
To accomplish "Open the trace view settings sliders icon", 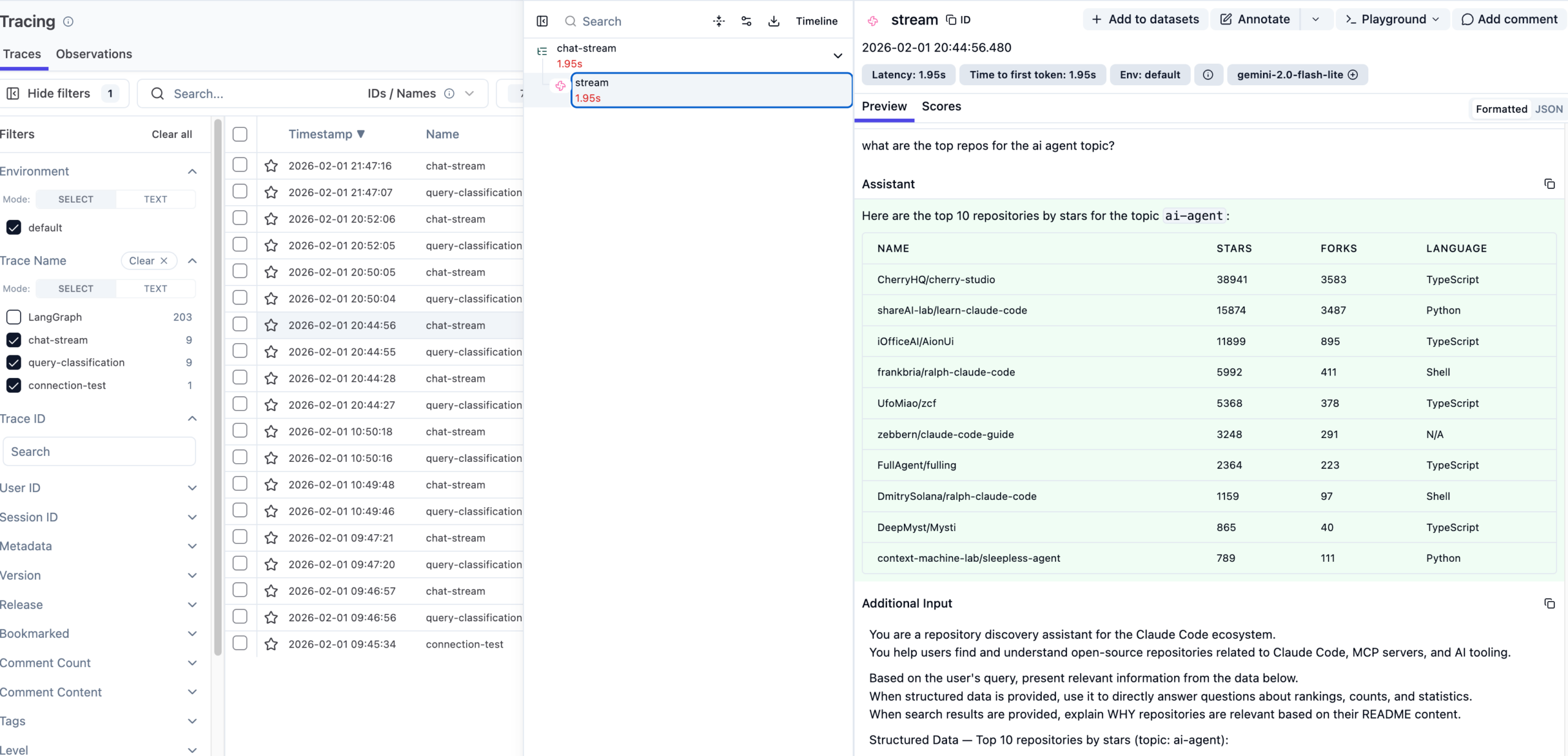I will 746,21.
